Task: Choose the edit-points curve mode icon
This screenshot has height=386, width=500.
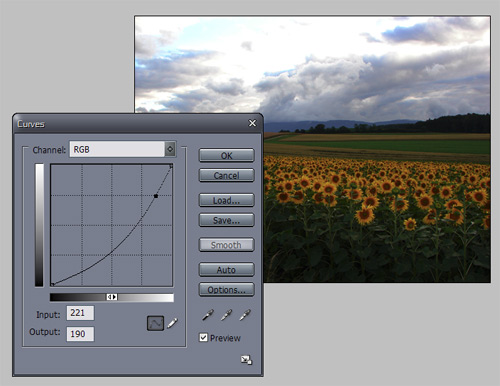Action: [x=155, y=323]
